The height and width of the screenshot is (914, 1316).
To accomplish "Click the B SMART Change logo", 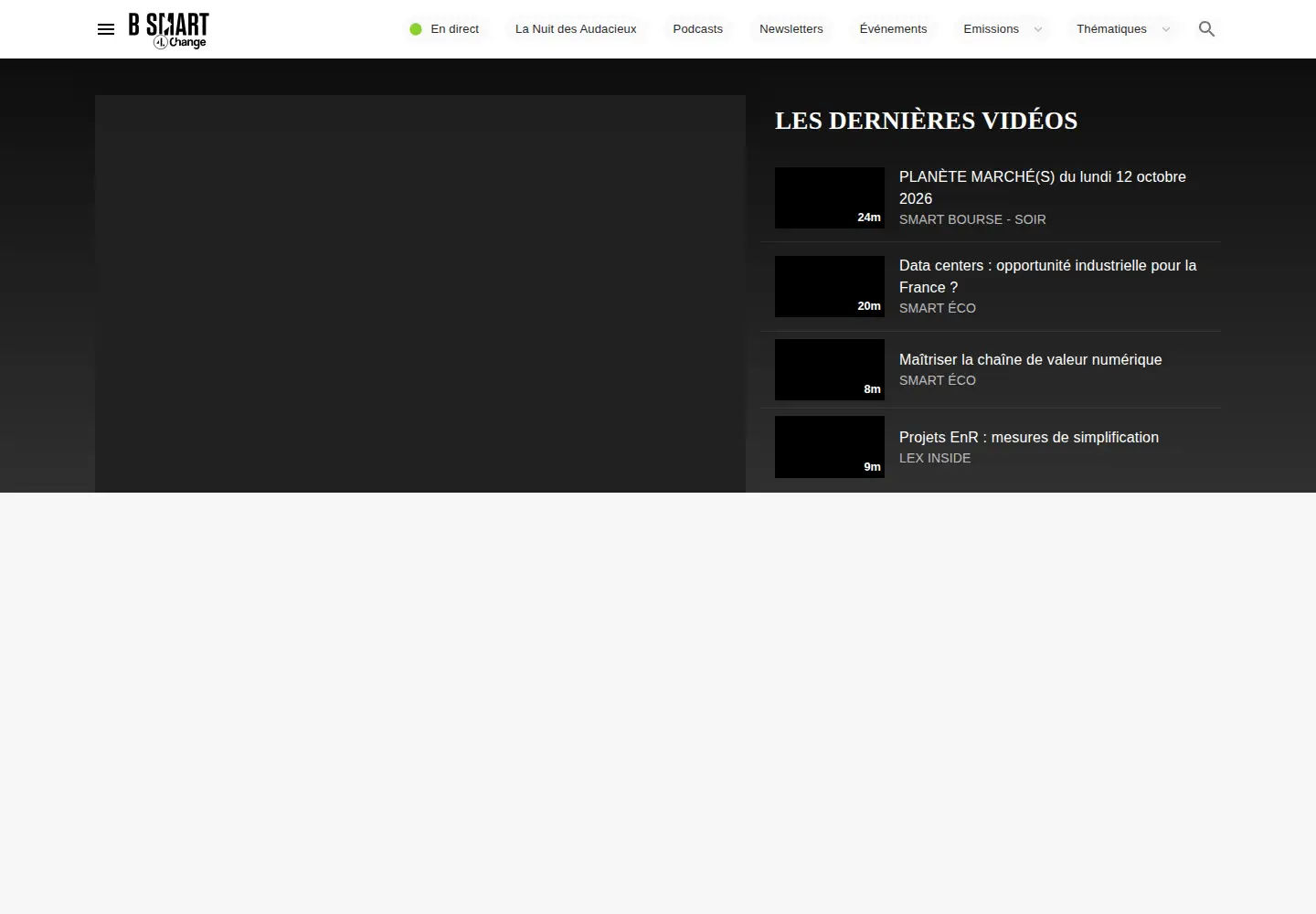I will click(169, 30).
